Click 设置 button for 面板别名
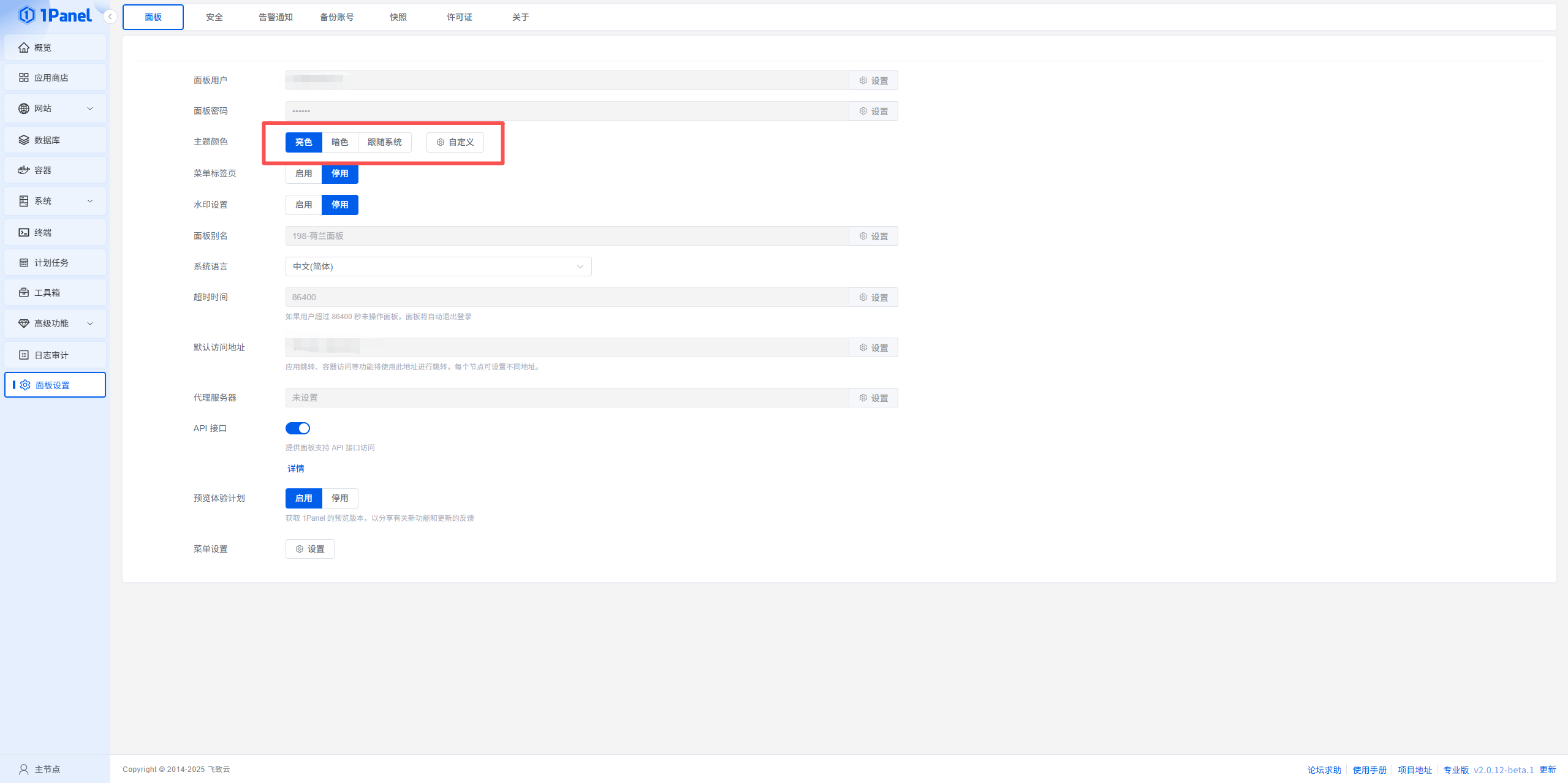 pos(873,236)
